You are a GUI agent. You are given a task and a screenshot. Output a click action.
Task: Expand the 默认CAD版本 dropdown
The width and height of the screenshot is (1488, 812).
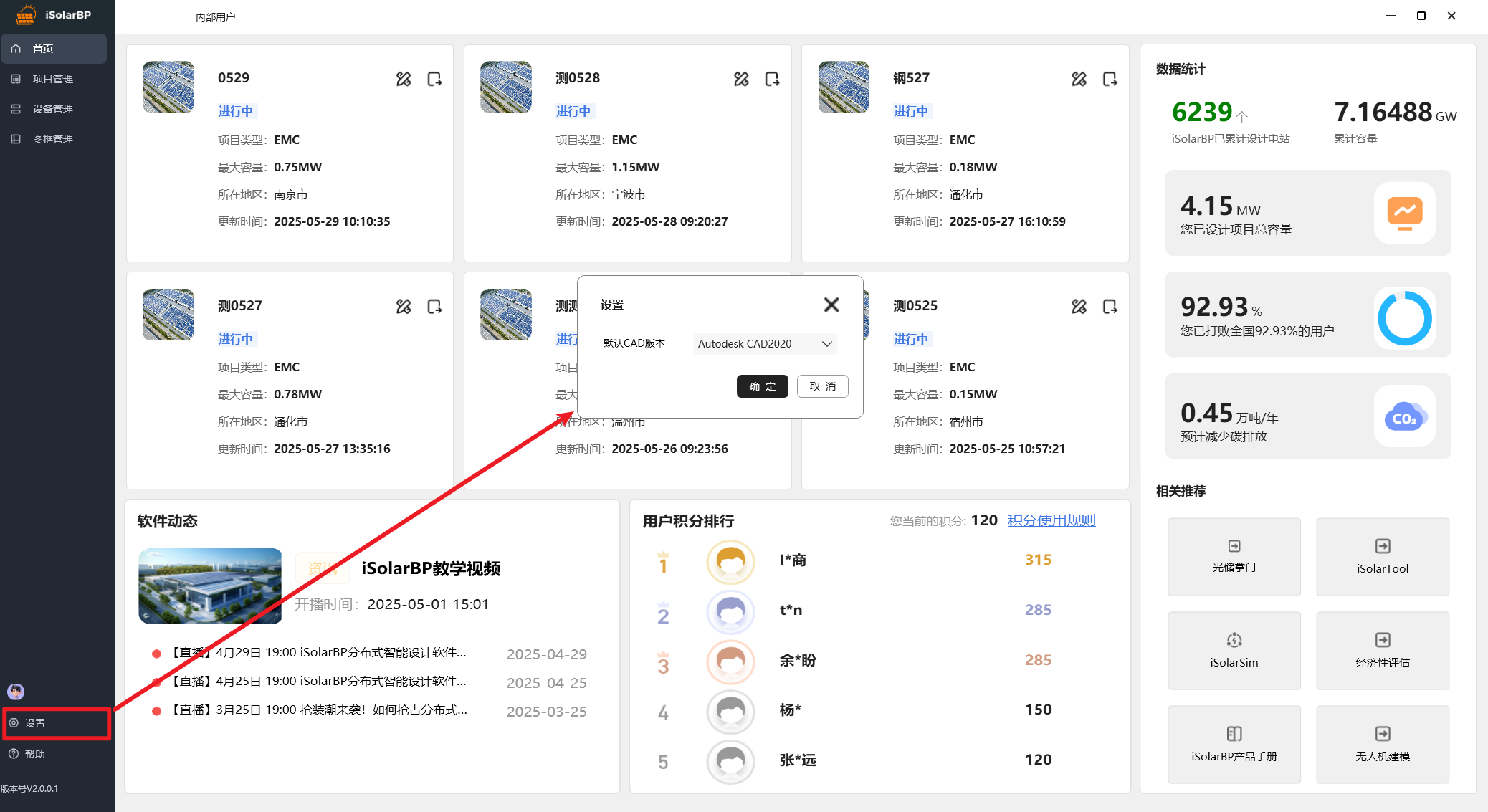[764, 344]
